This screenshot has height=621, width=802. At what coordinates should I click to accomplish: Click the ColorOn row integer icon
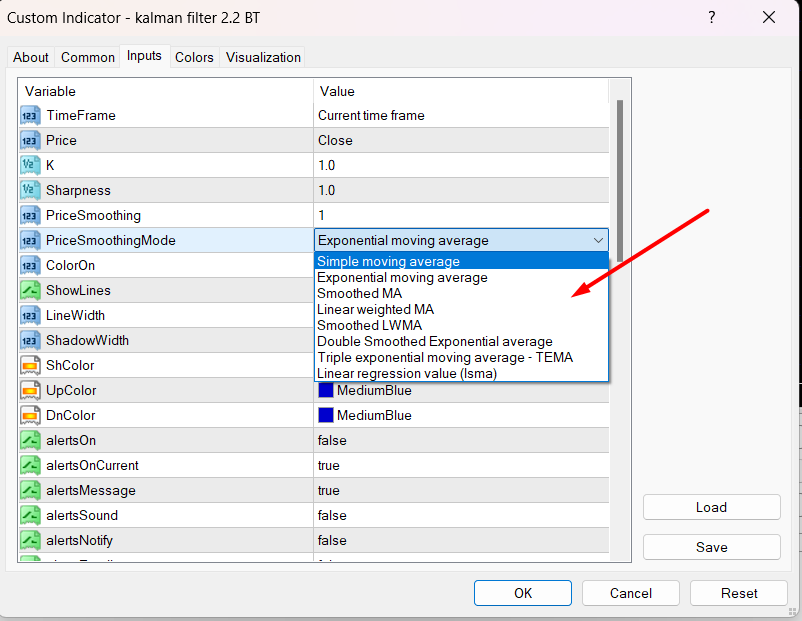point(30,265)
